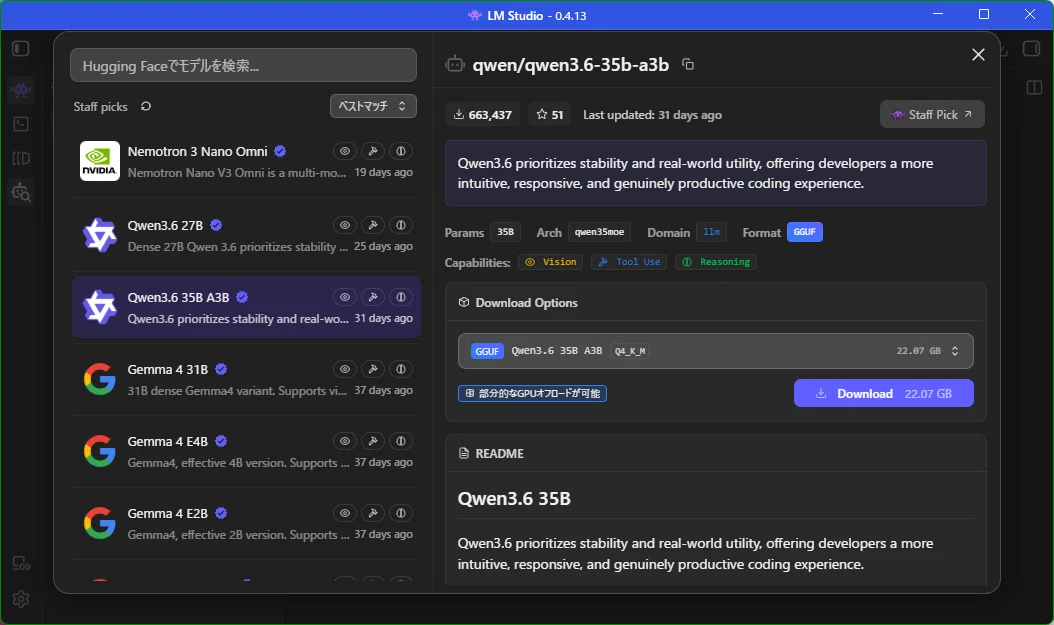Open the Staff Pick external link
This screenshot has width=1054, height=625.
tap(932, 114)
